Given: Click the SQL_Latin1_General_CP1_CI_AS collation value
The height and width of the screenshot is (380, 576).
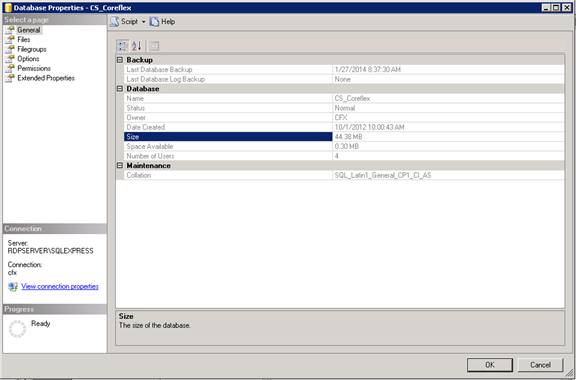Looking at the screenshot, I should click(383, 175).
